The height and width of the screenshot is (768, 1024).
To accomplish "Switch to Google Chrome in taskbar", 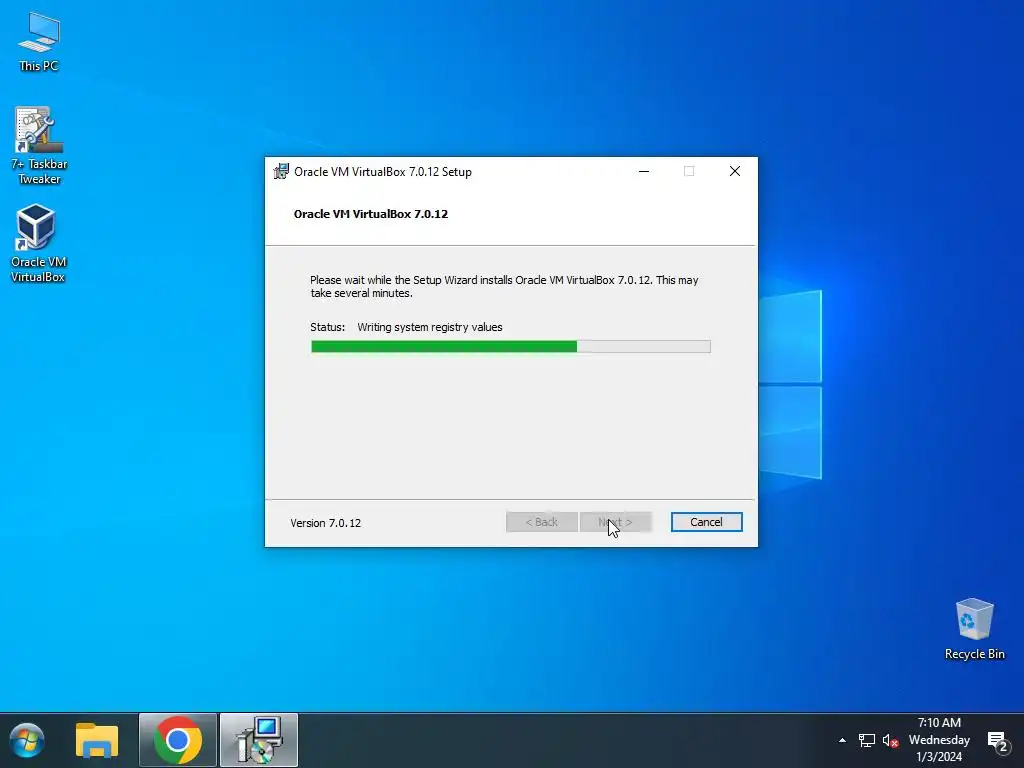I will 178,741.
